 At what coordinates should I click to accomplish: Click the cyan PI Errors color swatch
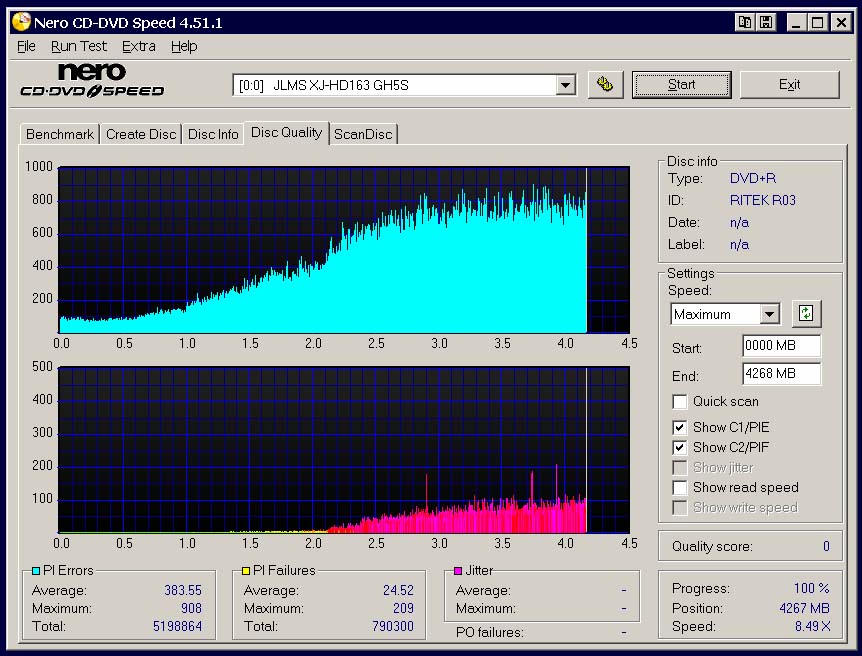click(36, 571)
